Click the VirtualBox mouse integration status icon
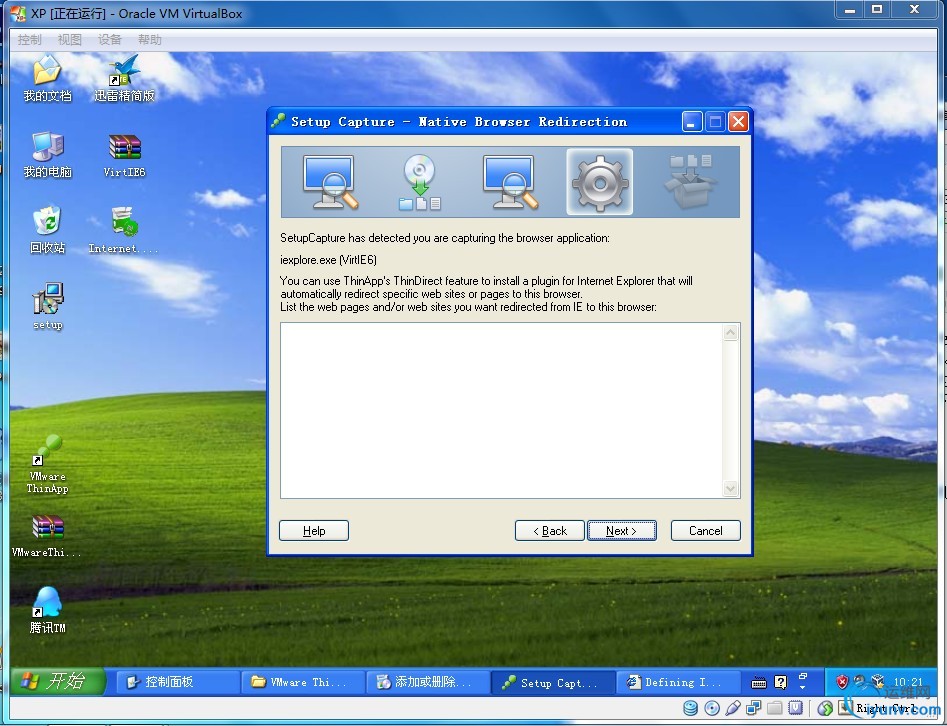 824,708
